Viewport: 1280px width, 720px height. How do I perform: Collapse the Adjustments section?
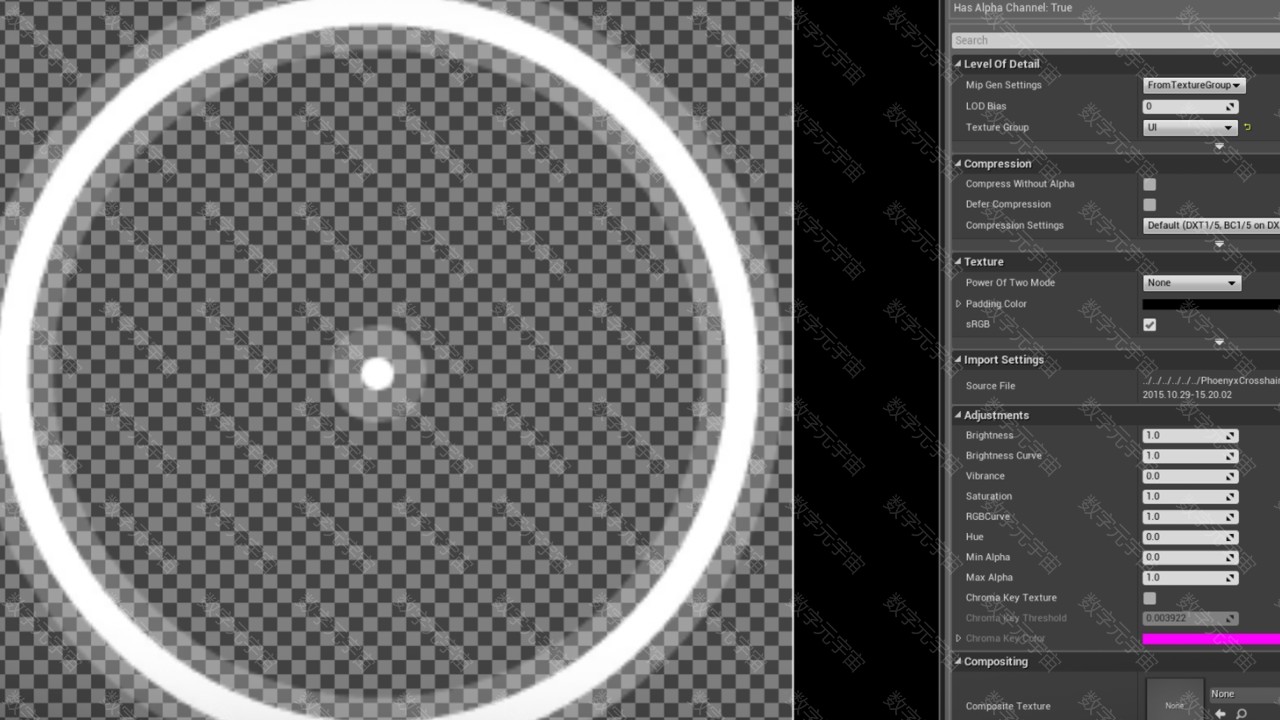[x=958, y=415]
